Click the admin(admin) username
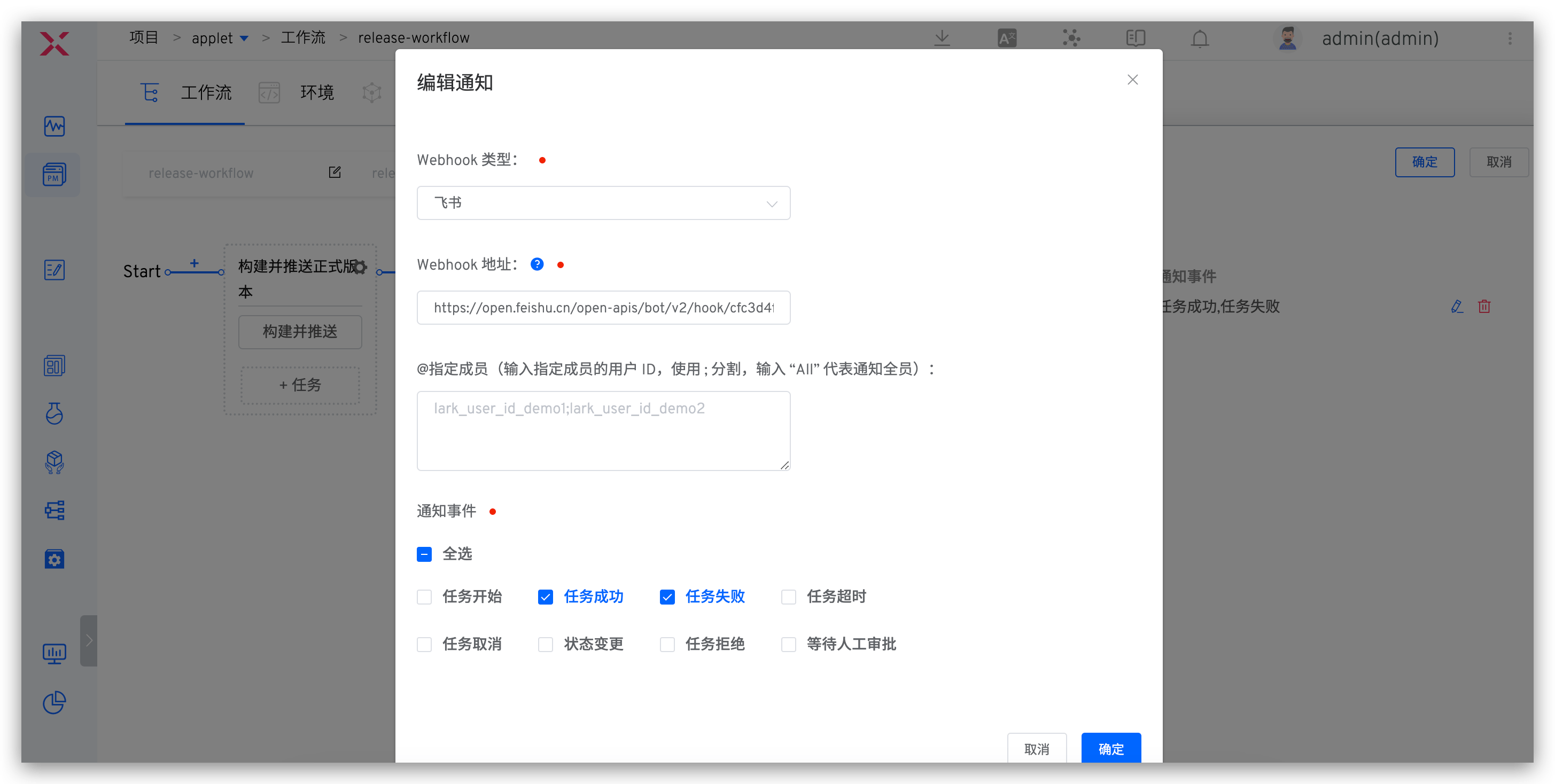Viewport: 1555px width, 784px height. coord(1381,38)
